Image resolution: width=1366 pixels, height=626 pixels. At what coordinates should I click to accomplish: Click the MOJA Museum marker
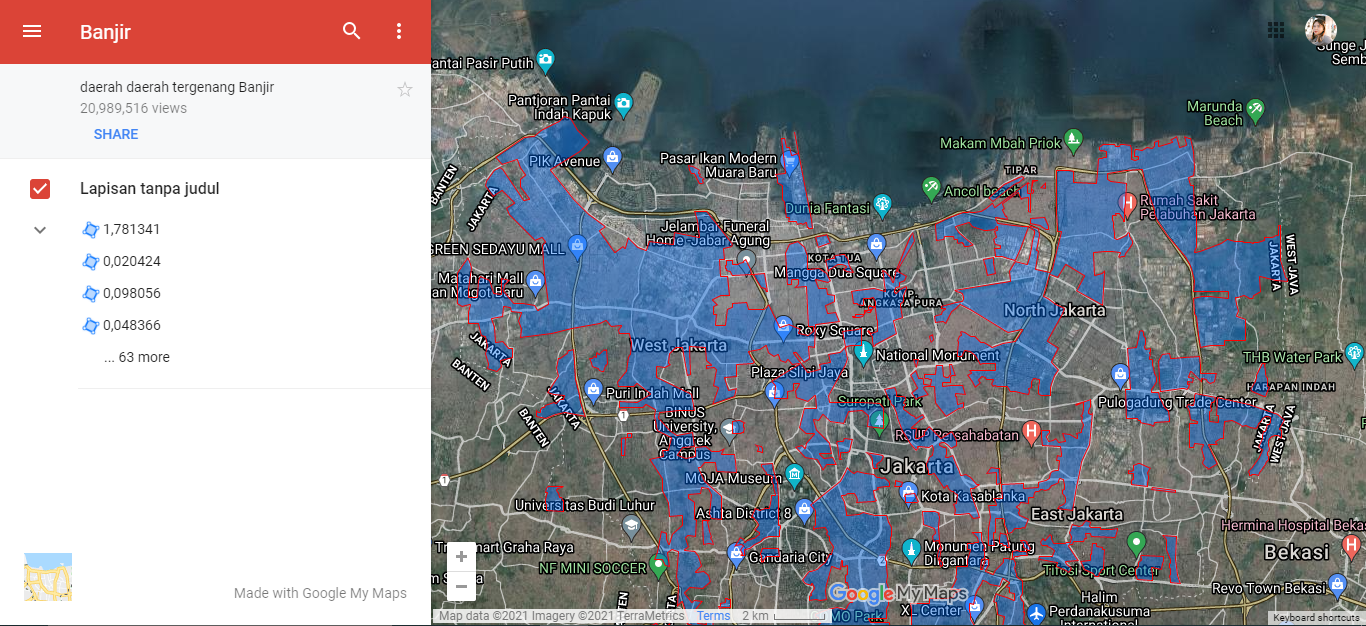[794, 473]
